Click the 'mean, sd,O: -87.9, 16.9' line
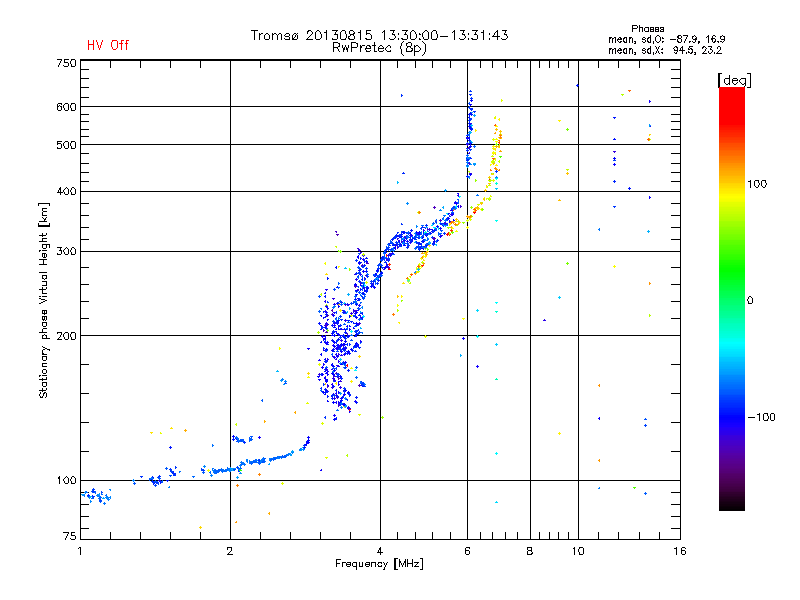The image size is (800, 600). click(666, 39)
